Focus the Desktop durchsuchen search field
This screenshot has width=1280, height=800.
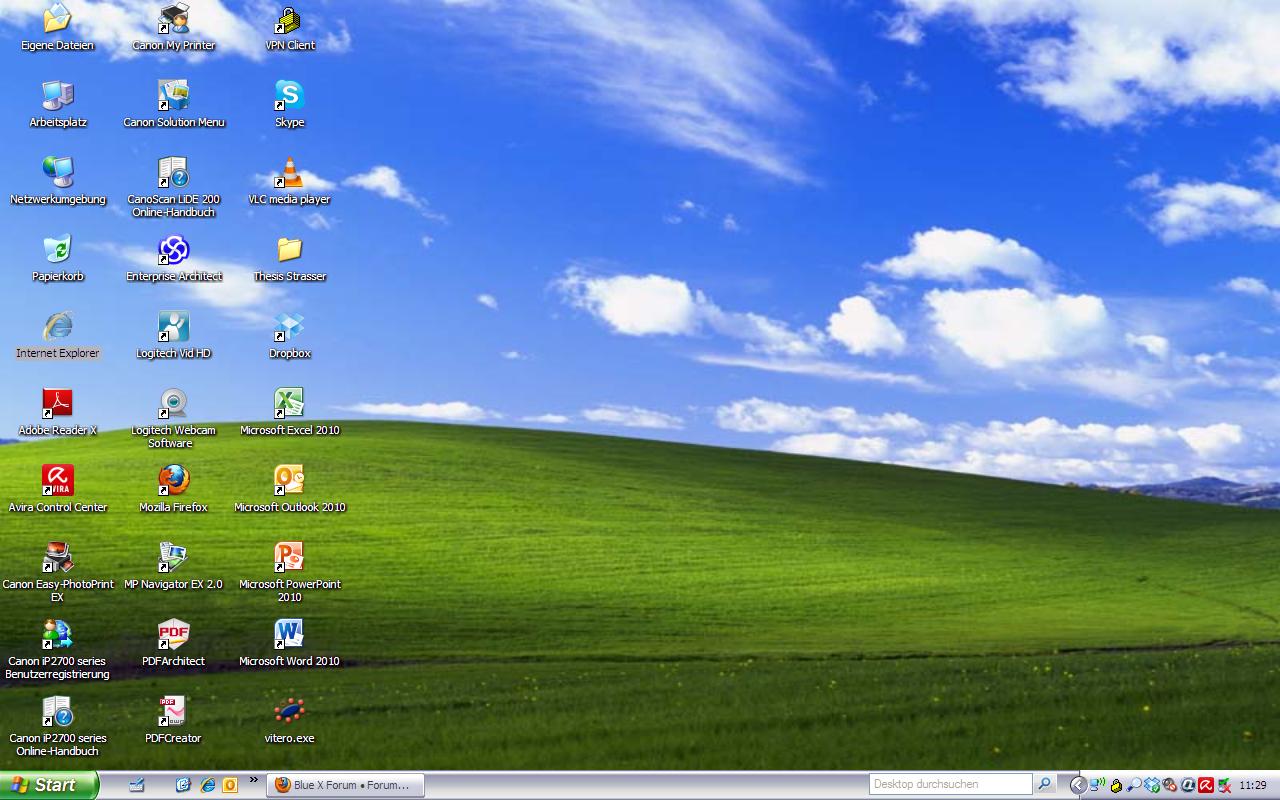(x=950, y=785)
